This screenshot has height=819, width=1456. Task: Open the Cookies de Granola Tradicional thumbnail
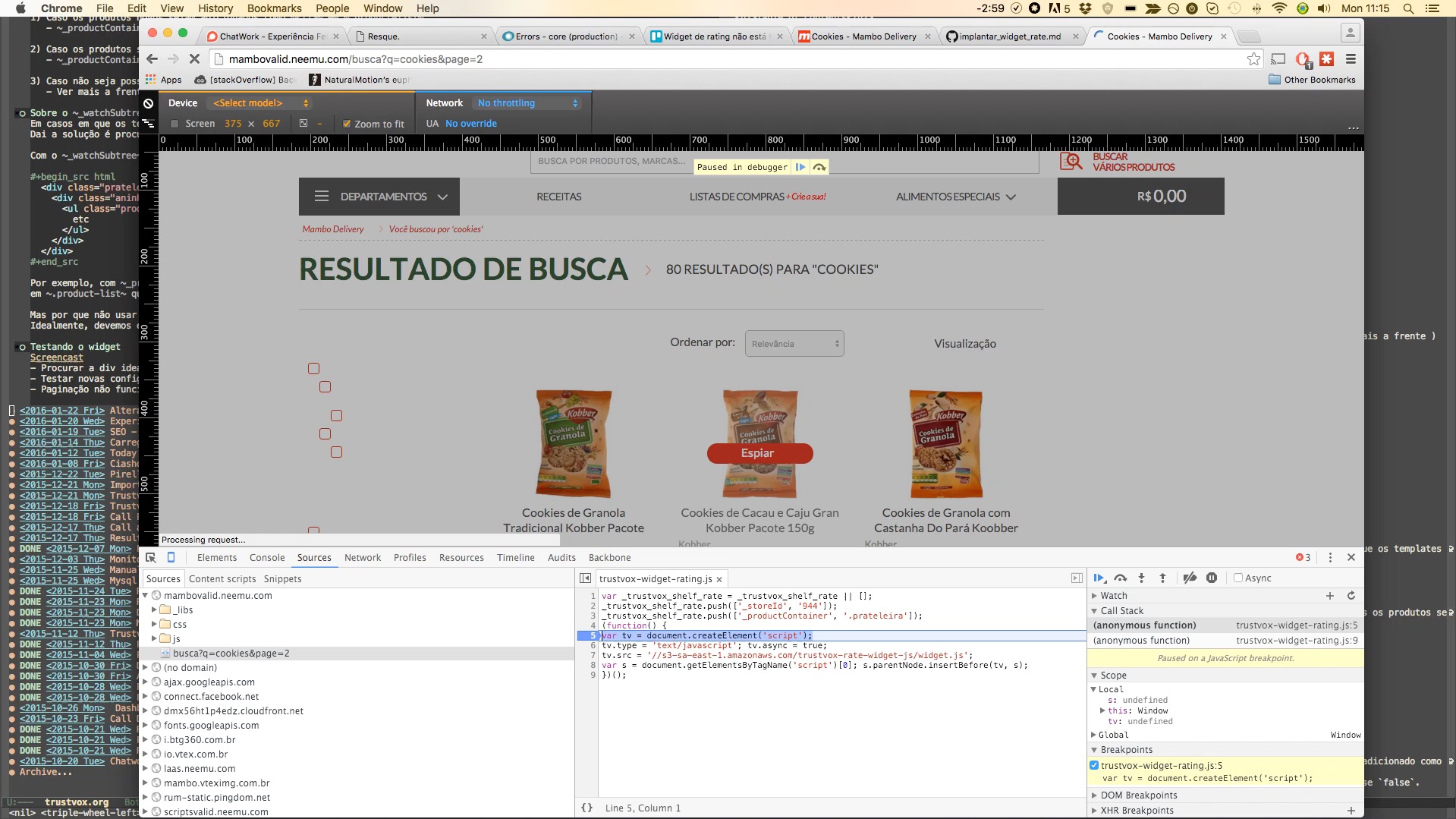[574, 444]
